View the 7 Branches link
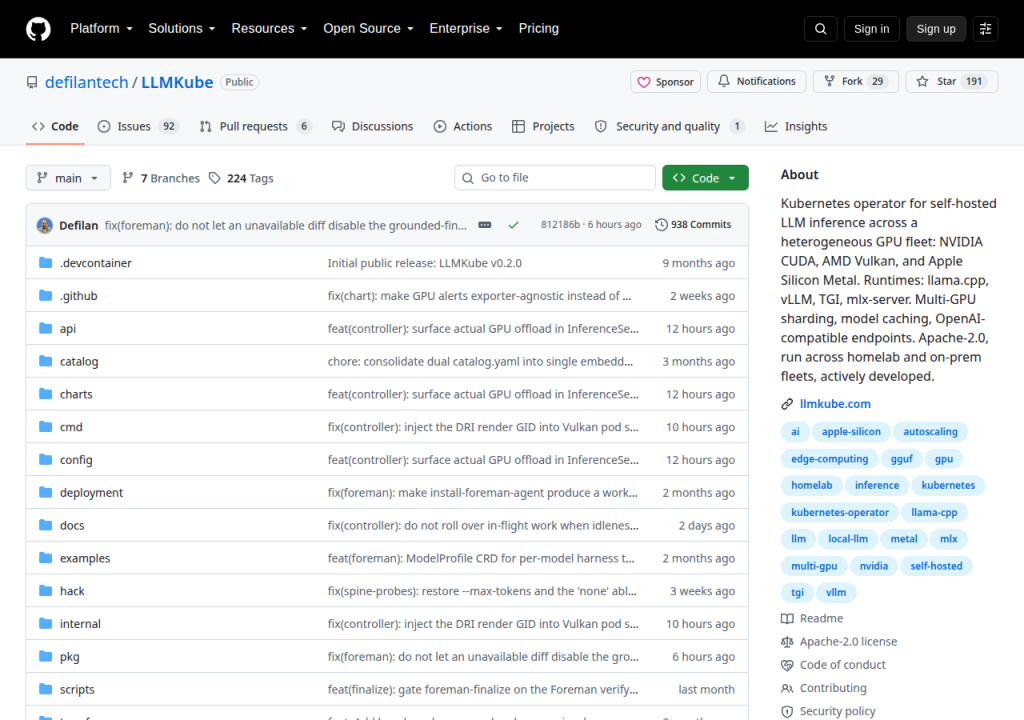This screenshot has width=1024, height=720. pos(161,178)
